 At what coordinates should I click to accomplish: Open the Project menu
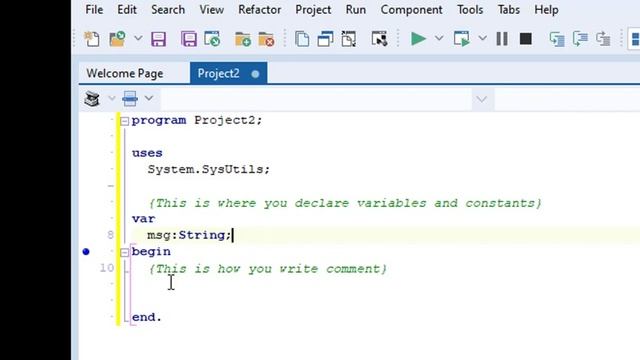[x=313, y=10]
